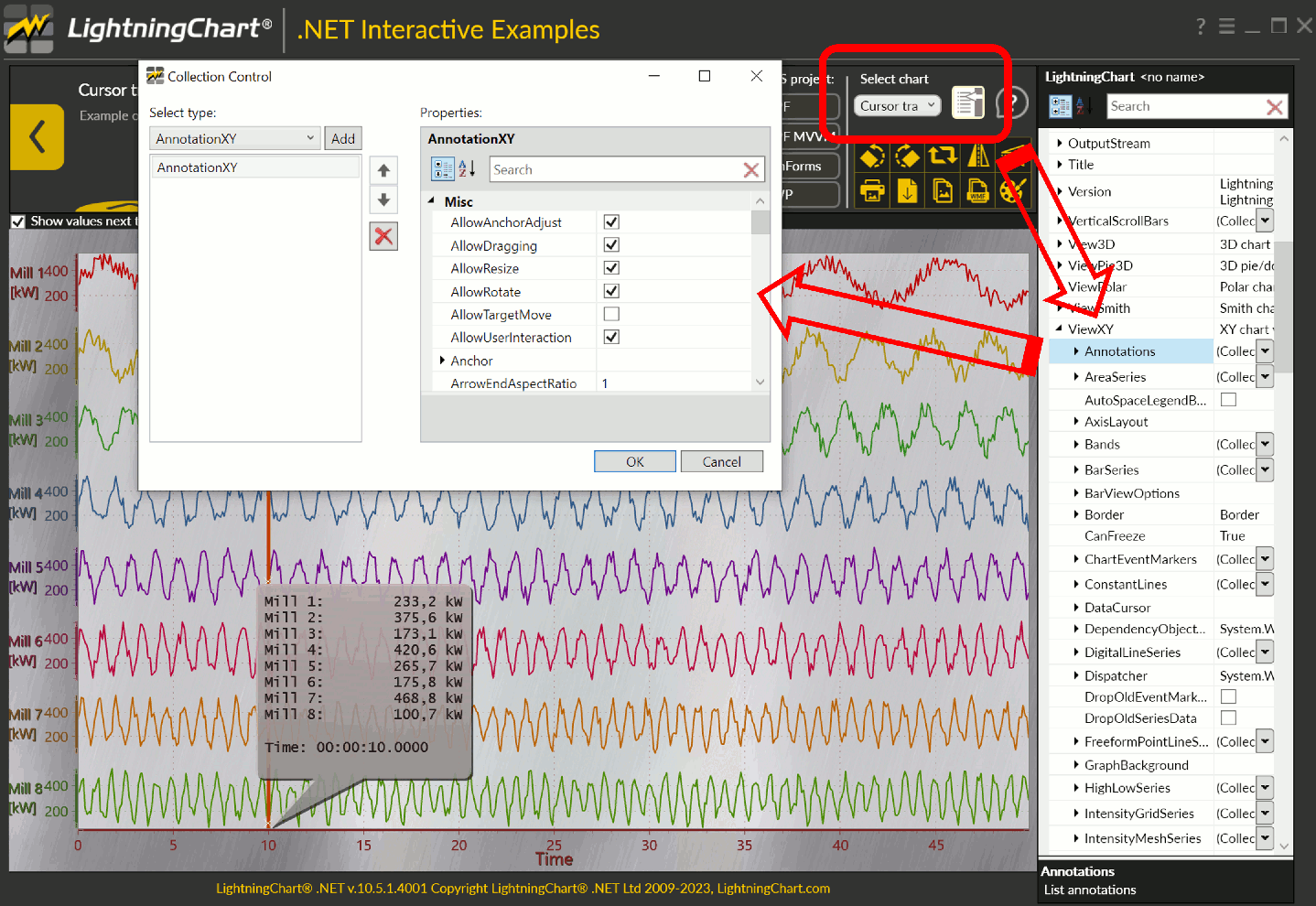This screenshot has width=1316, height=906.
Task: Print the chart using printer icon
Action: point(872,190)
